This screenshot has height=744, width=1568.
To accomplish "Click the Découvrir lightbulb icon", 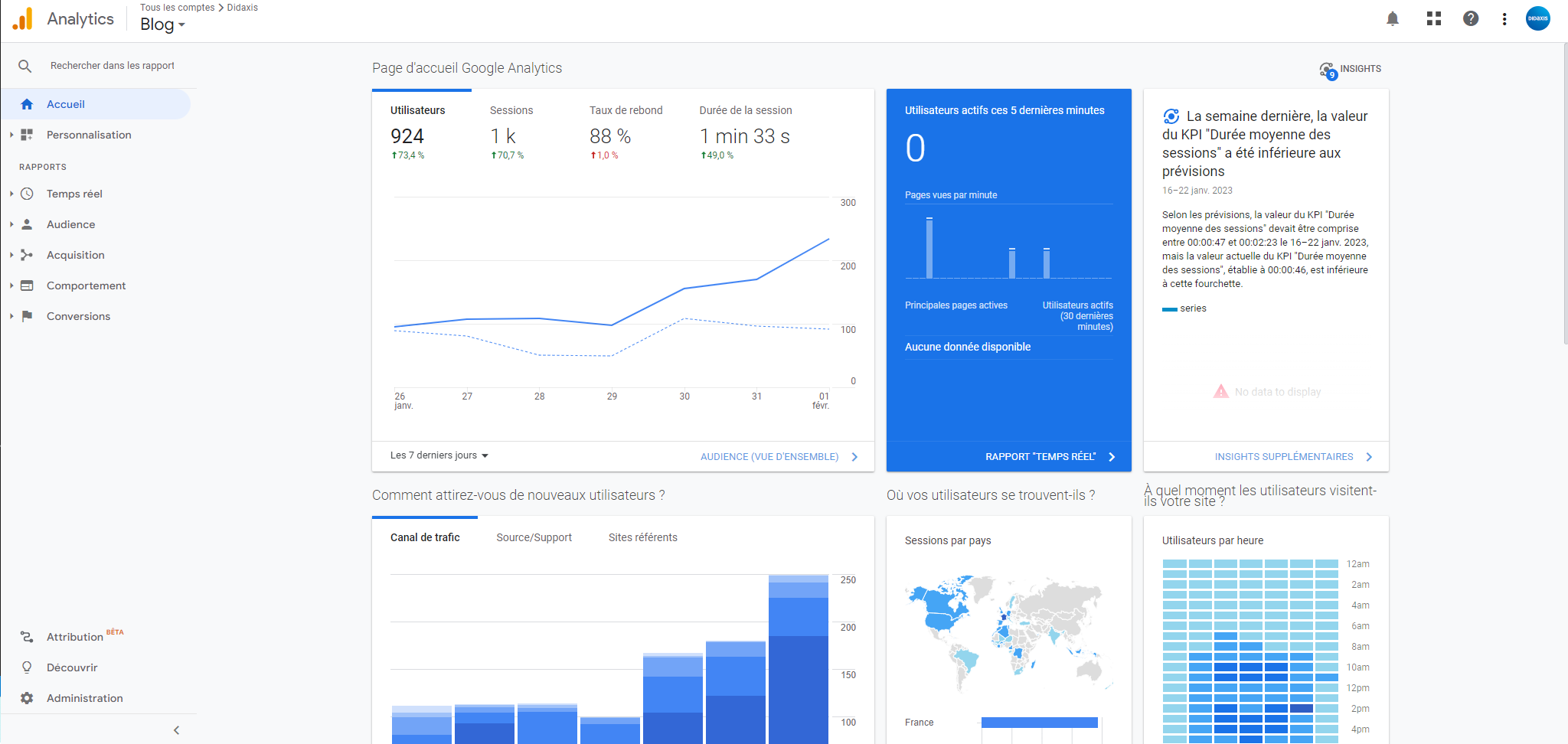I will [27, 667].
